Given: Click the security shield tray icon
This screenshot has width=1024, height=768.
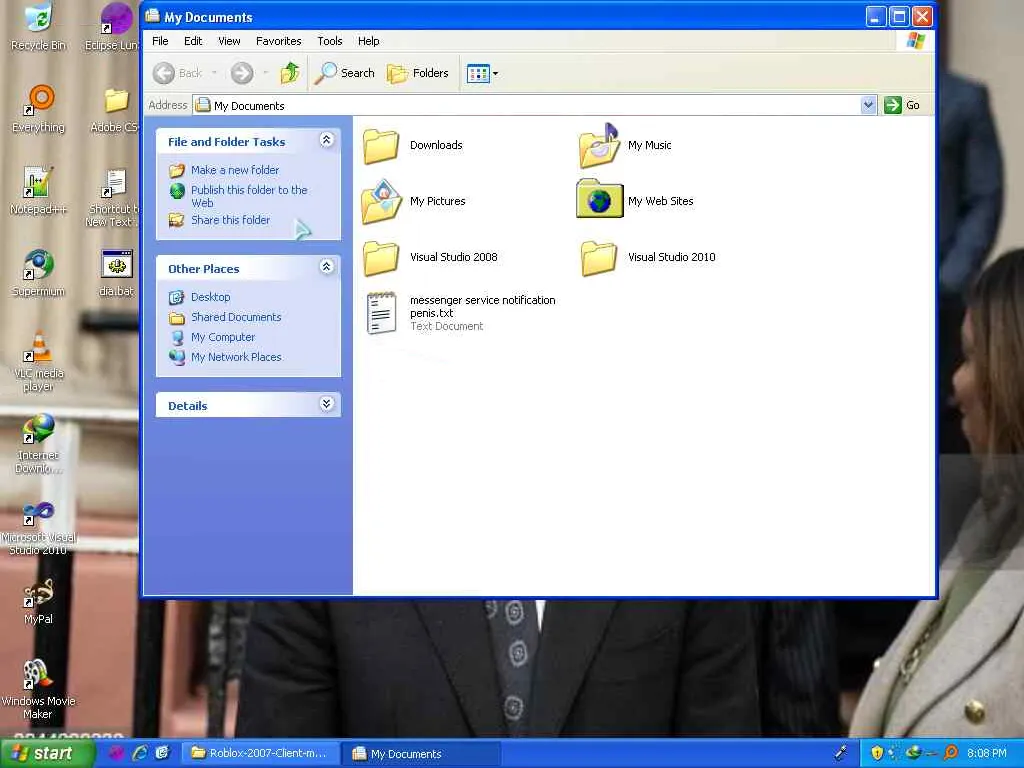Looking at the screenshot, I should point(877,753).
